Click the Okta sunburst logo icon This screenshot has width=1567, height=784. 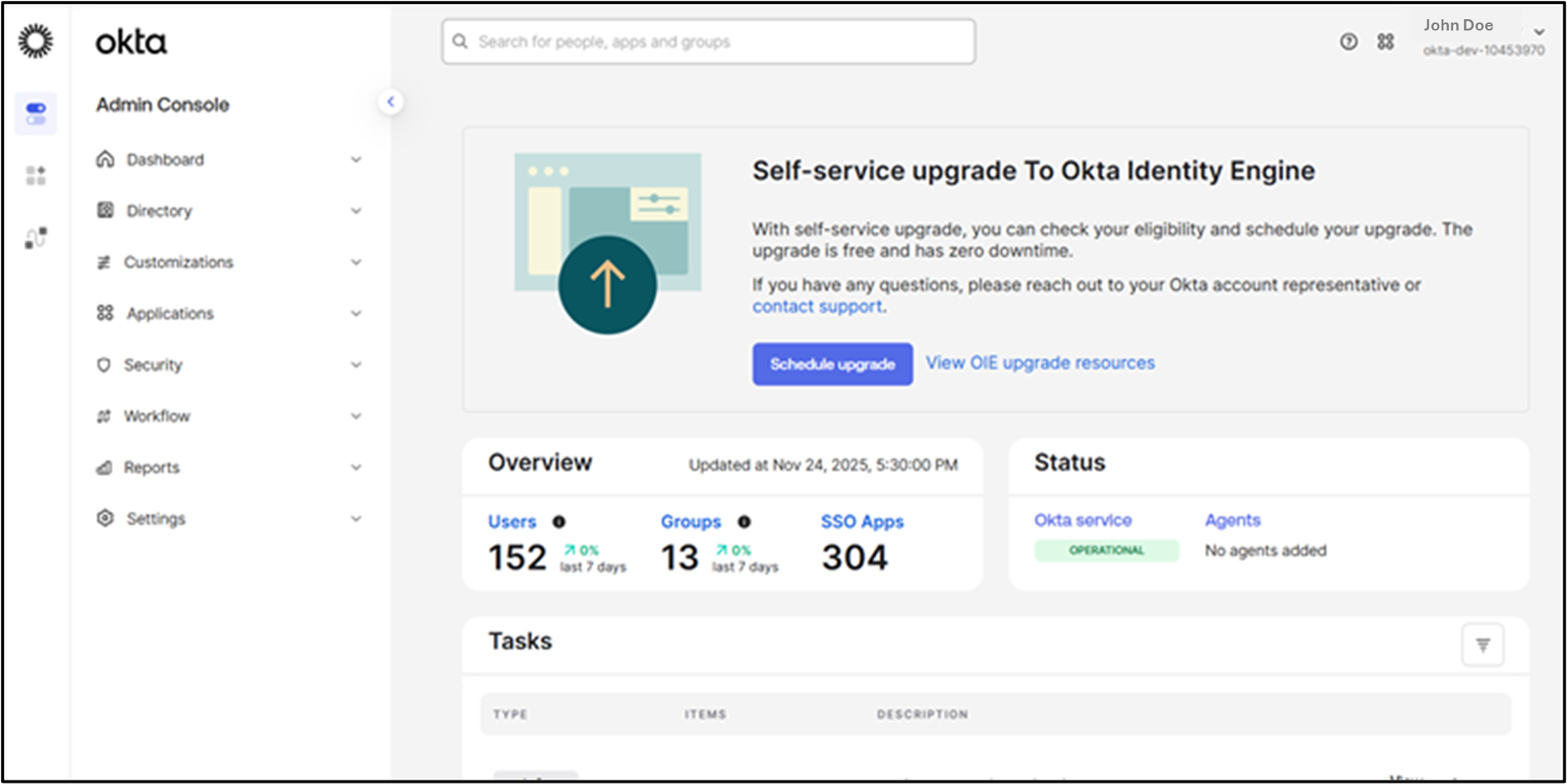(x=35, y=41)
